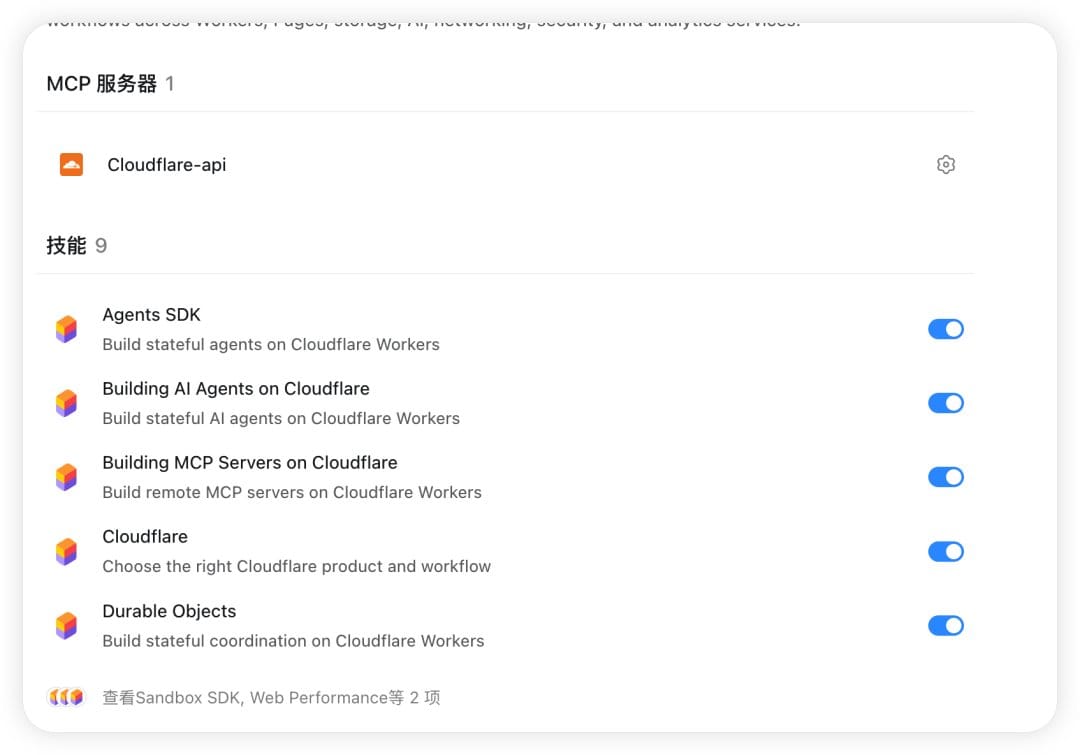
Task: Click the Durable Objects cube icon
Action: [x=66, y=625]
